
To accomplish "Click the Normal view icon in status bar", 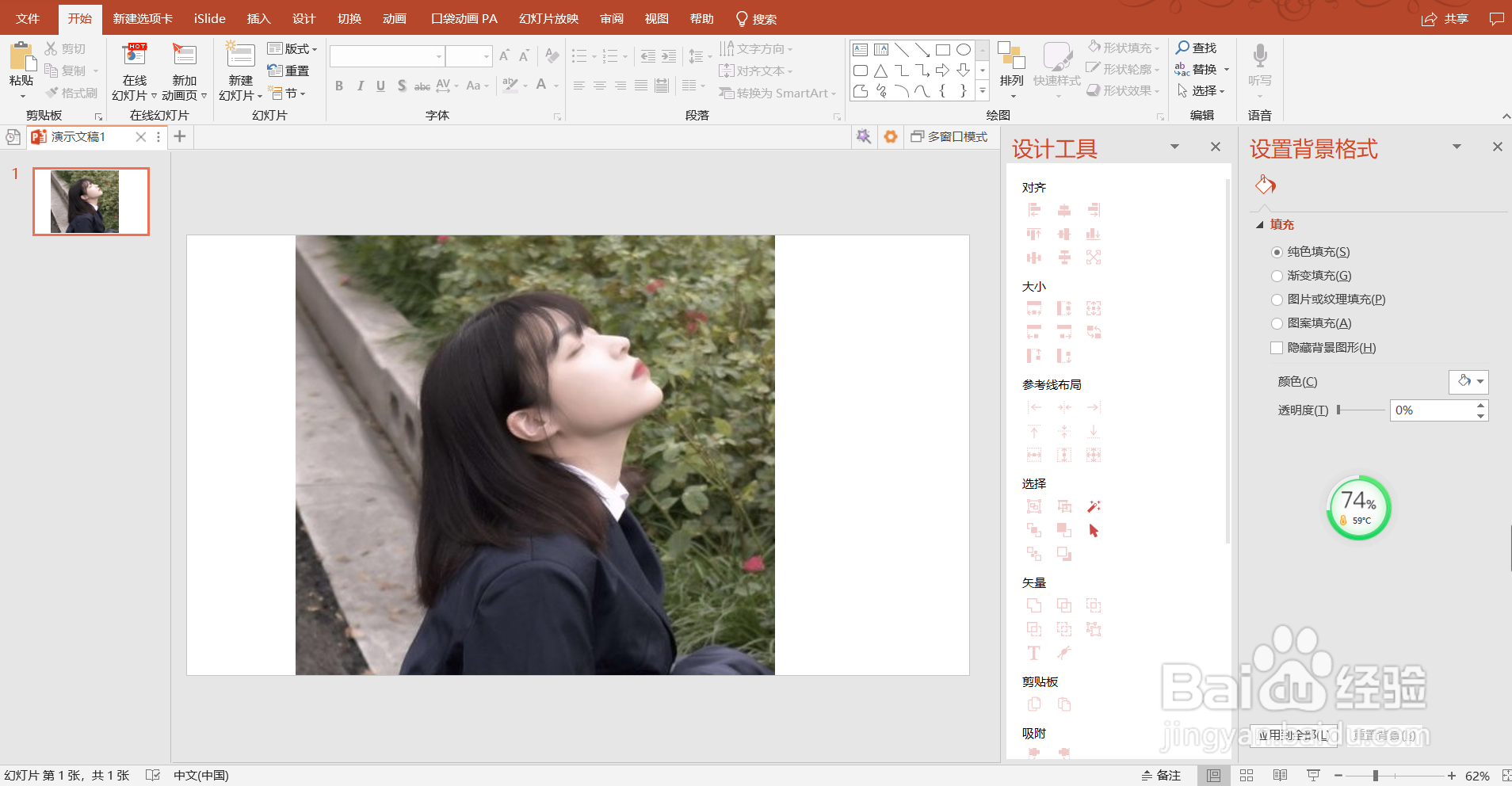I will pos(1213,776).
